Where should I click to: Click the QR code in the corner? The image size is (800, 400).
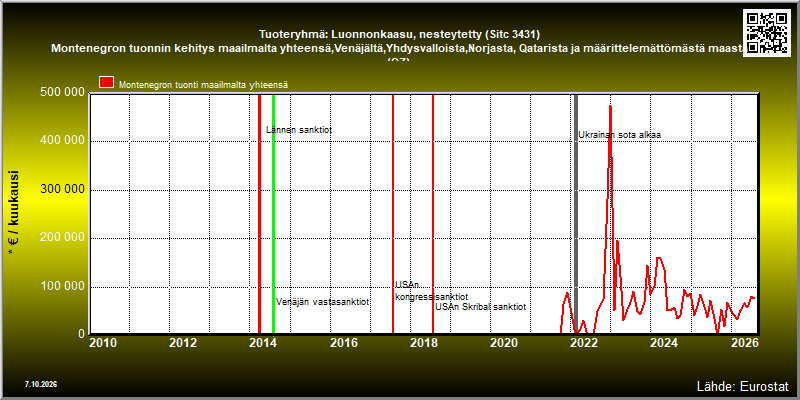(767, 33)
